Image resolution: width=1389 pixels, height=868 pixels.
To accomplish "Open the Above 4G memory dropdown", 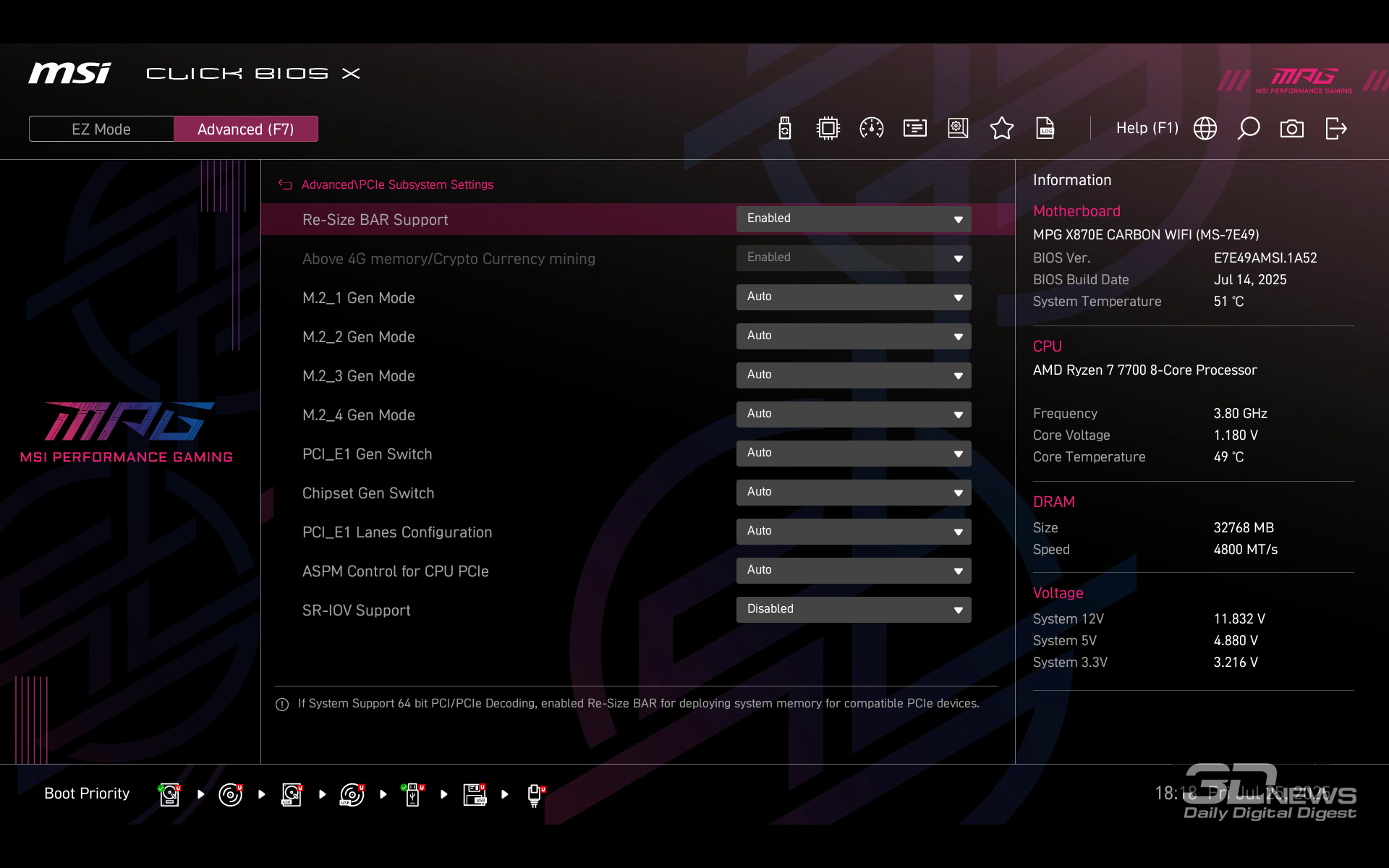I will tap(854, 258).
